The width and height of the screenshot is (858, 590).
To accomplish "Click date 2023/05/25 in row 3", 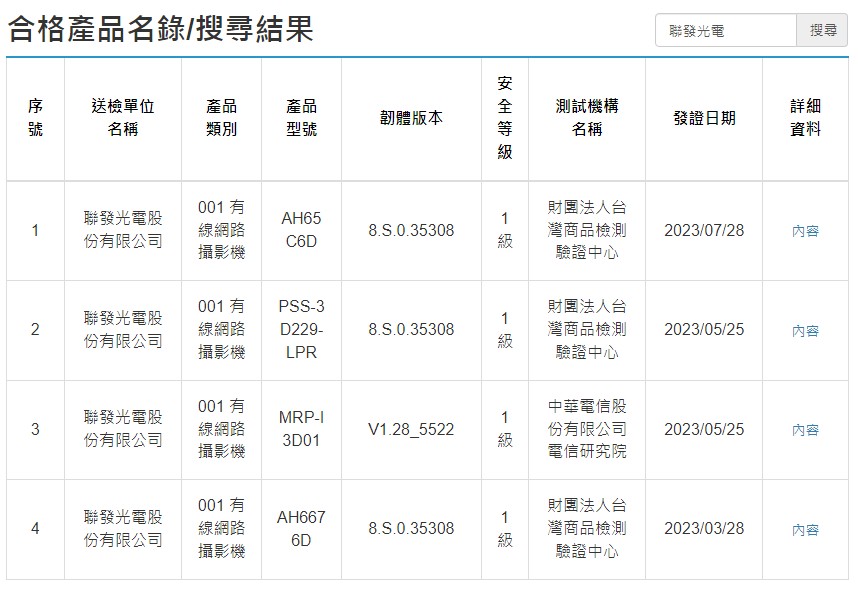I will tap(704, 429).
